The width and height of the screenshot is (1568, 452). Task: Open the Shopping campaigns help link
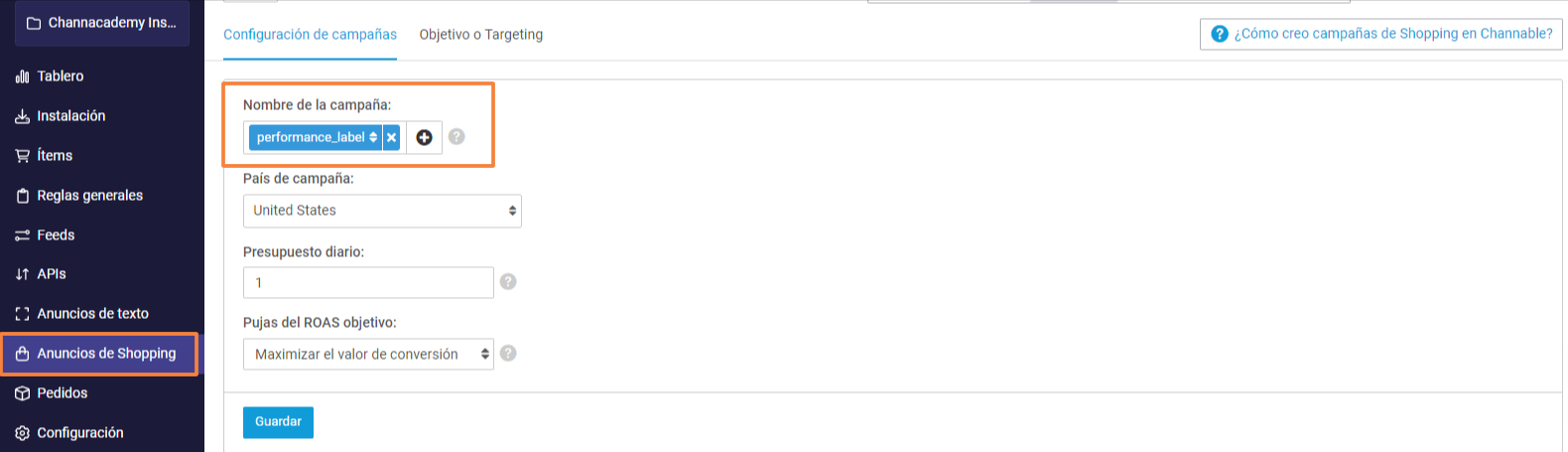click(x=1381, y=34)
